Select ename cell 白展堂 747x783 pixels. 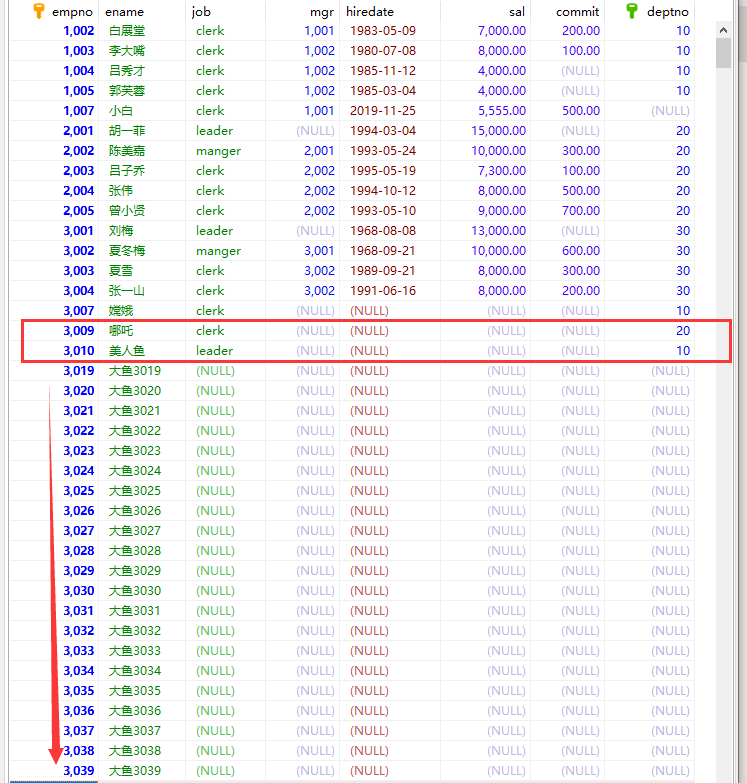coord(142,31)
